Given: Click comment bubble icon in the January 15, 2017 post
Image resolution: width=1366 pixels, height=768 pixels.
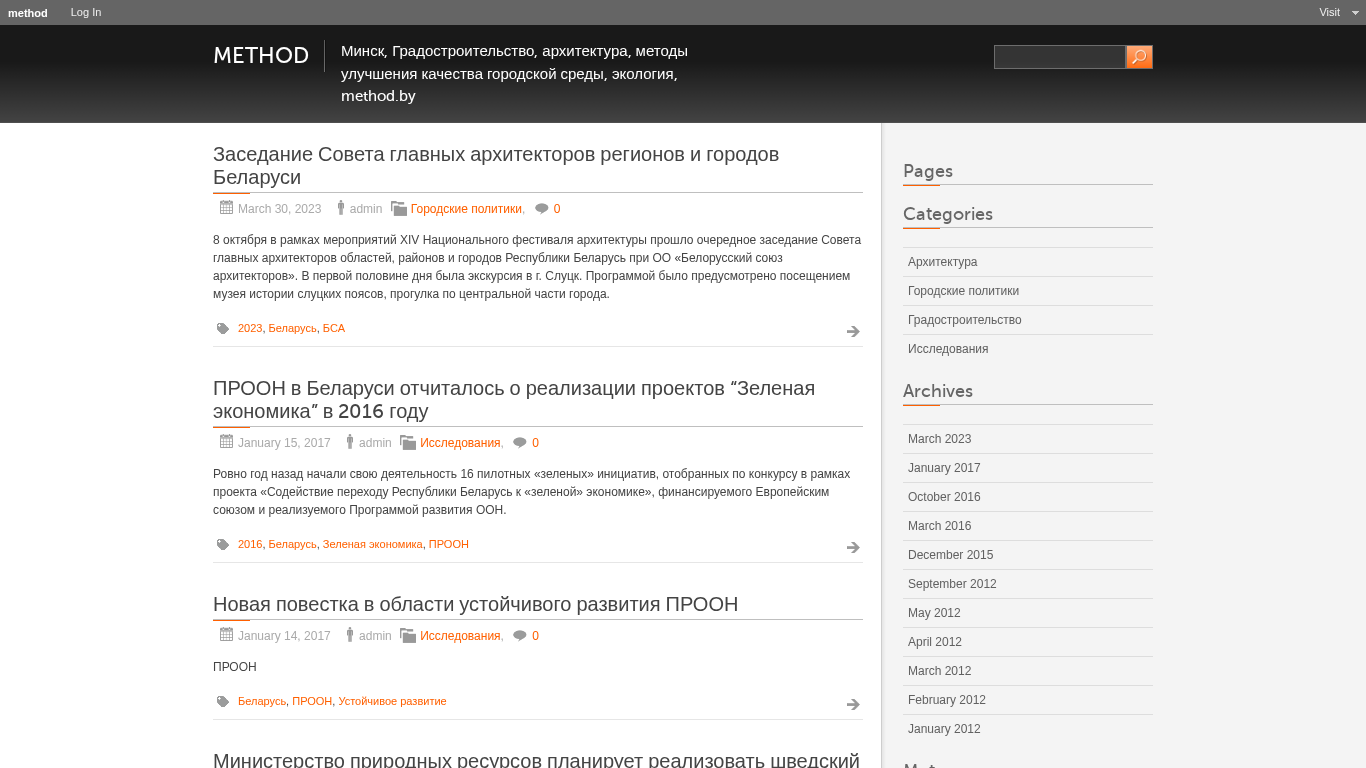Looking at the screenshot, I should 520,443.
